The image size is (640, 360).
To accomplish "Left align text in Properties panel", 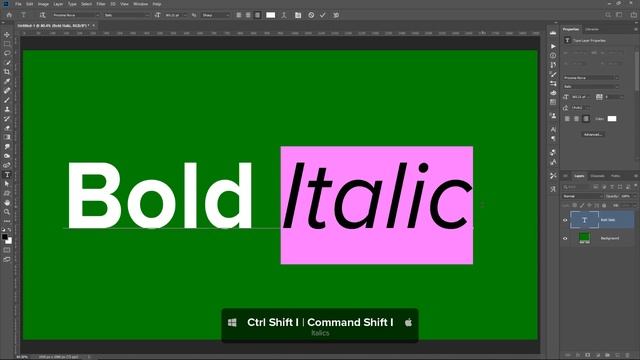I will 567,119.
